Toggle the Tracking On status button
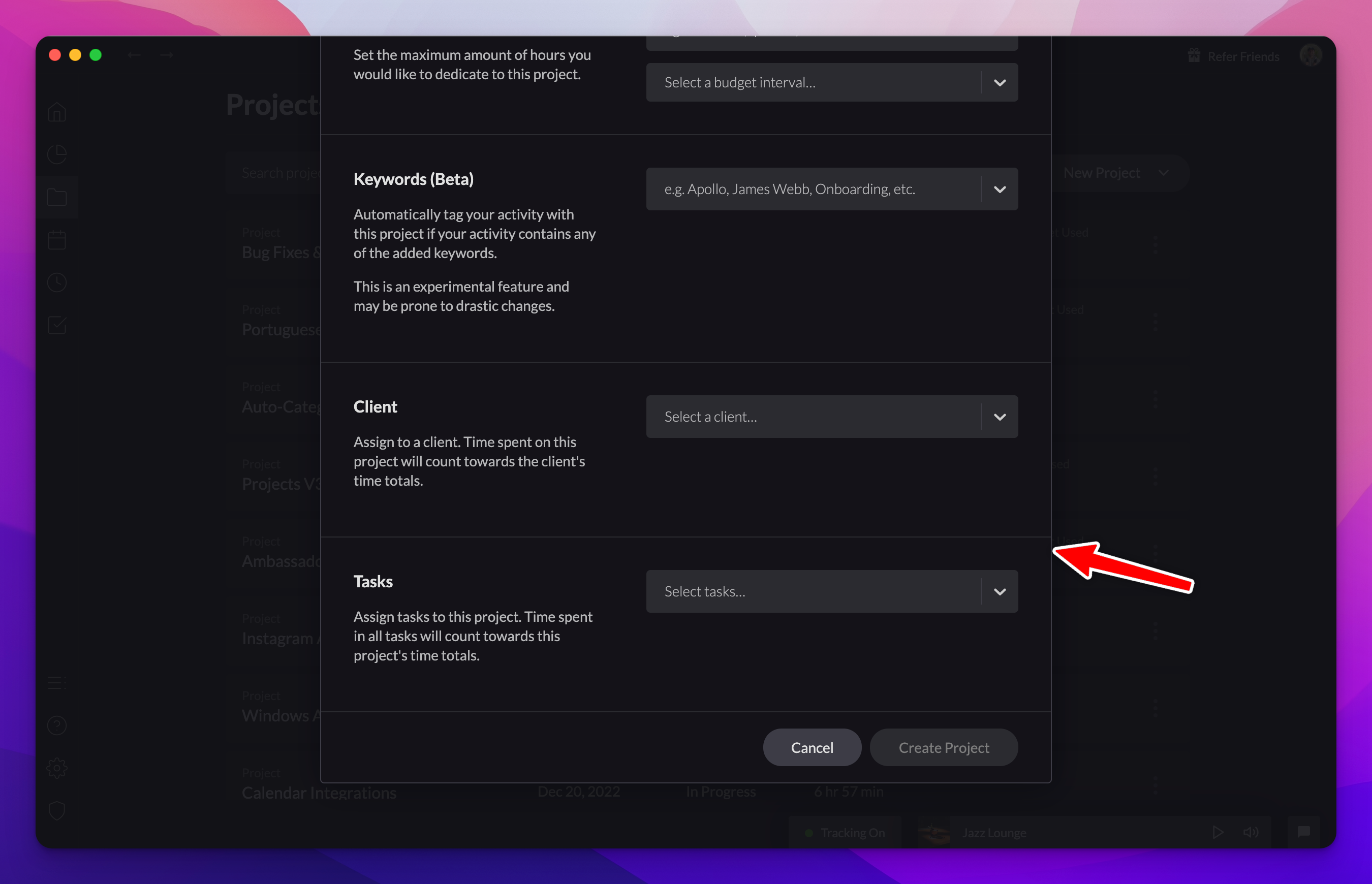Viewport: 1372px width, 884px height. click(845, 833)
